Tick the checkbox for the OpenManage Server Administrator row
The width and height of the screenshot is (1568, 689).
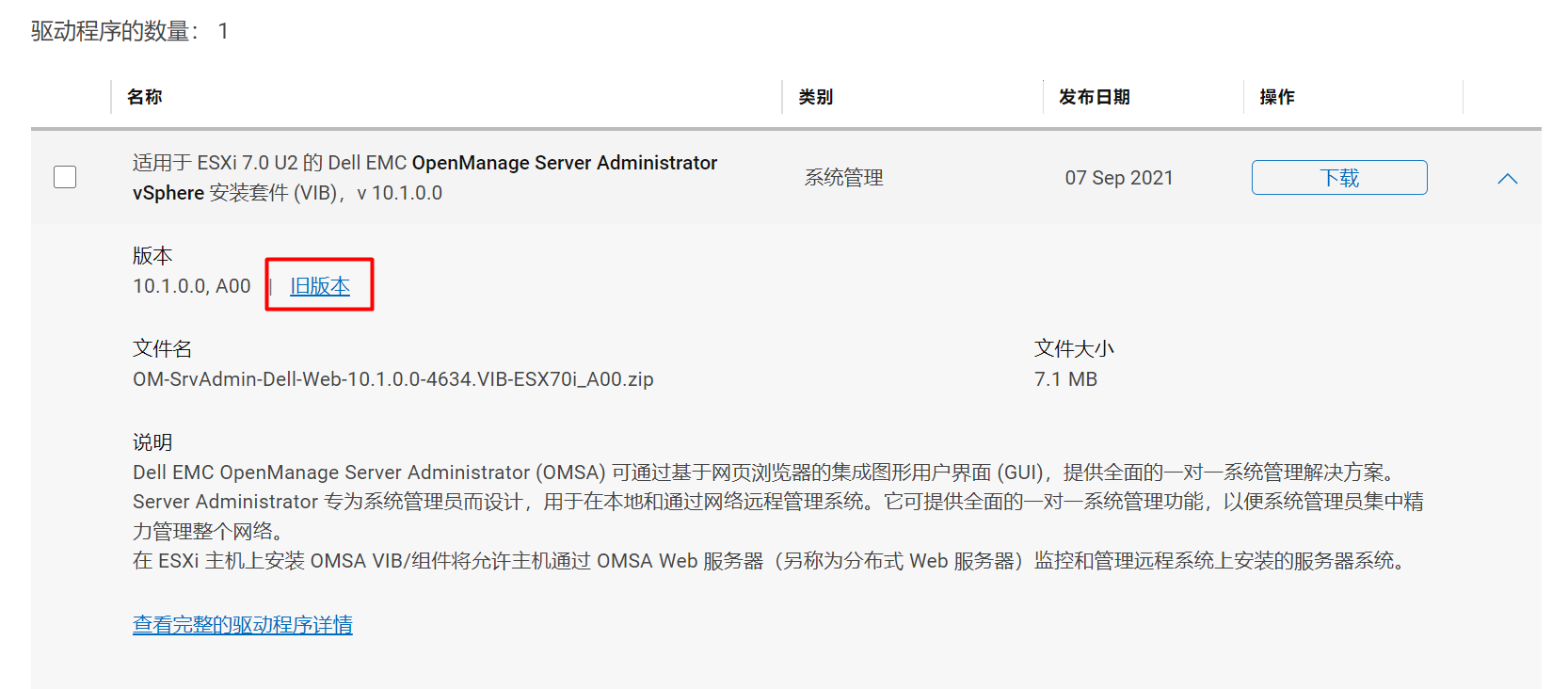click(65, 177)
